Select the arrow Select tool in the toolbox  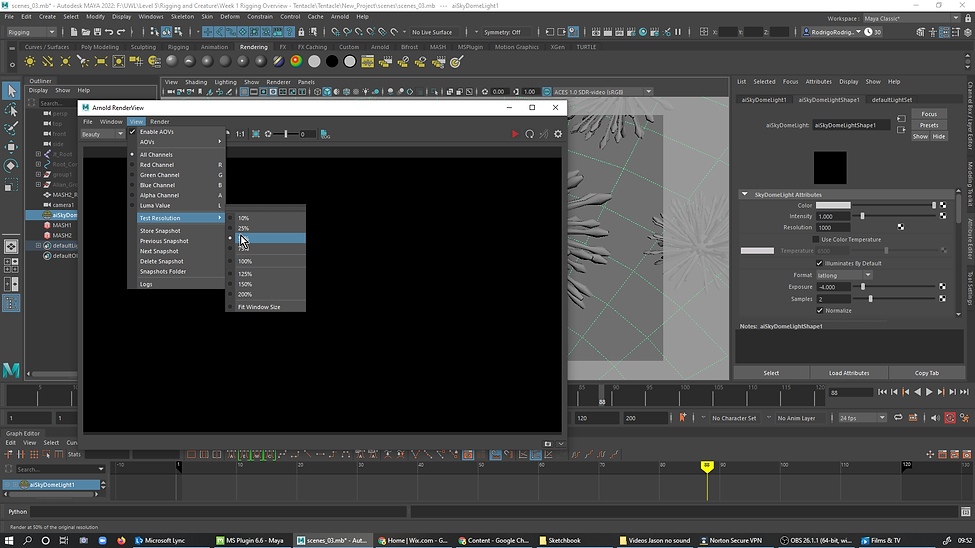tap(11, 91)
